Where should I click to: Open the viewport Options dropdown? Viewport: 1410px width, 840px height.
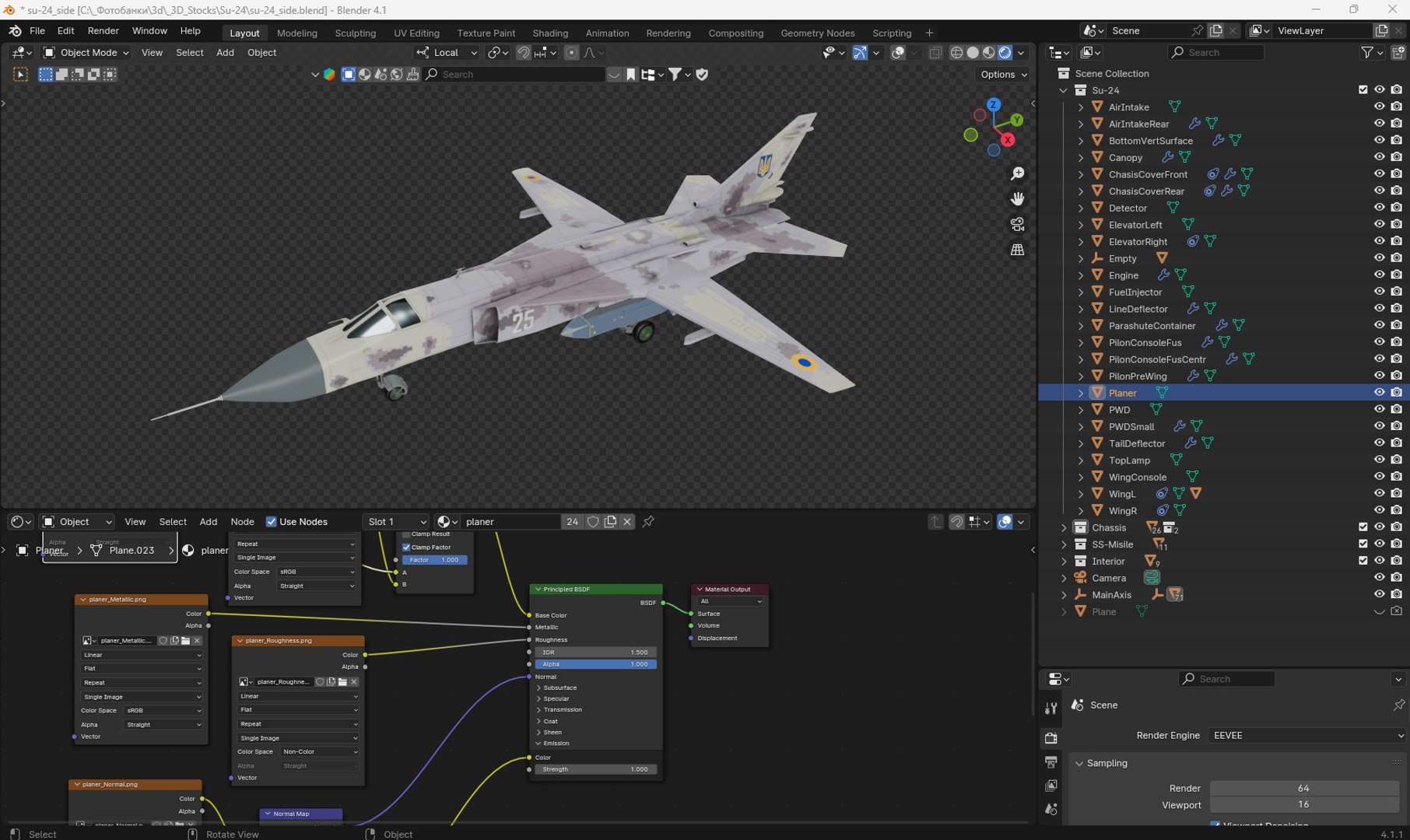point(1003,75)
